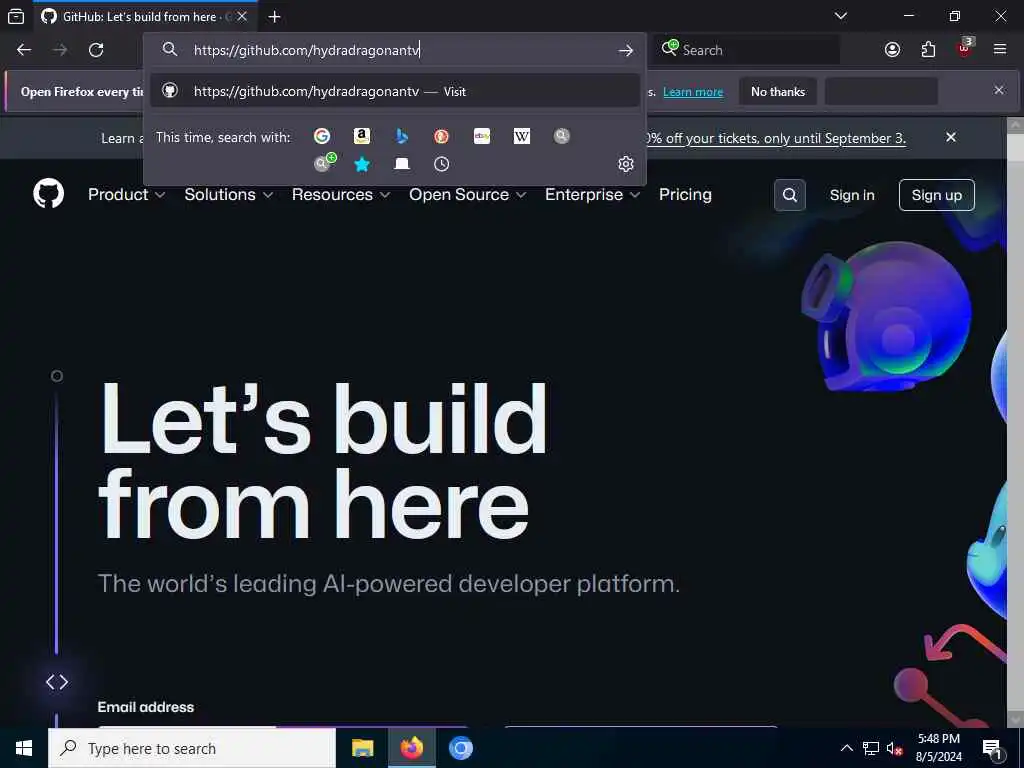Open the notification center icon
Image resolution: width=1024 pixels, height=768 pixels.
[x=993, y=748]
